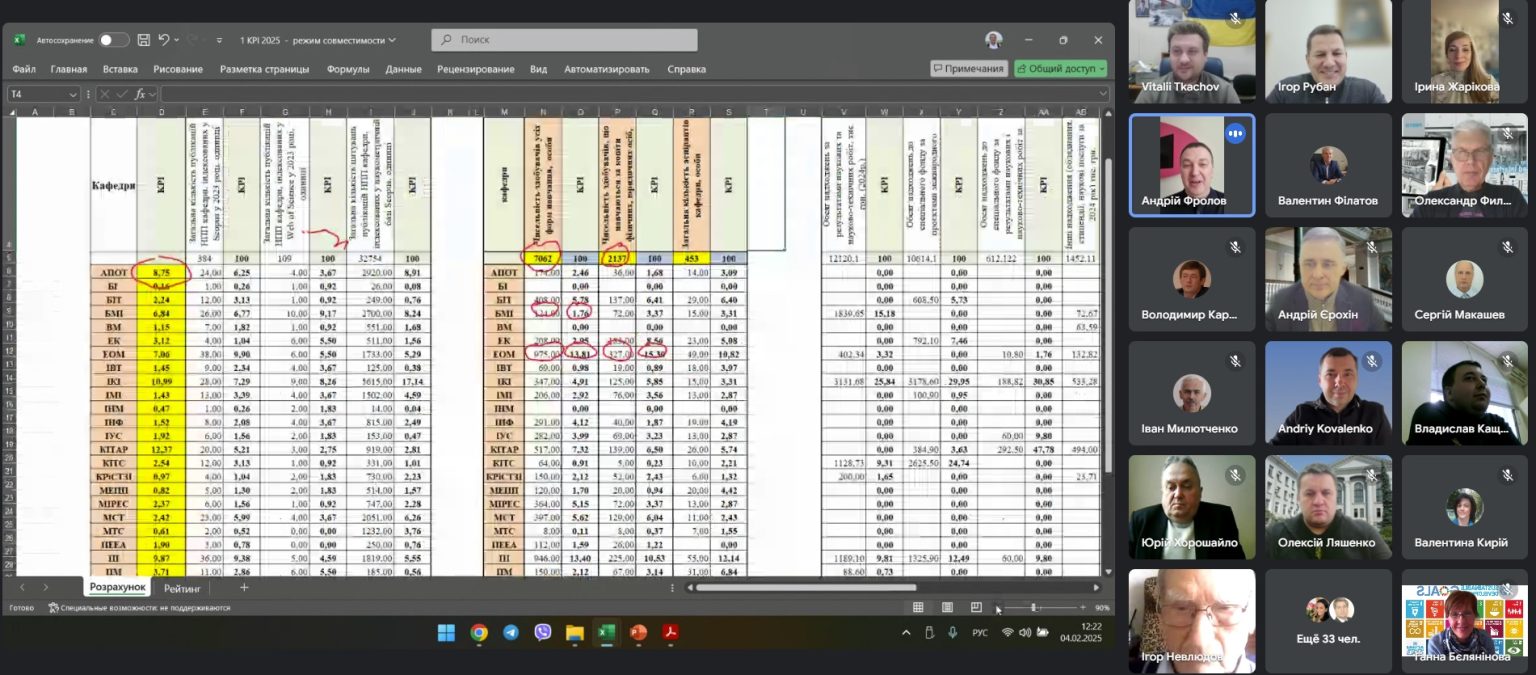1536x675 pixels.
Task: Expand the Общий доступ share dropdown
Action: 1102,69
